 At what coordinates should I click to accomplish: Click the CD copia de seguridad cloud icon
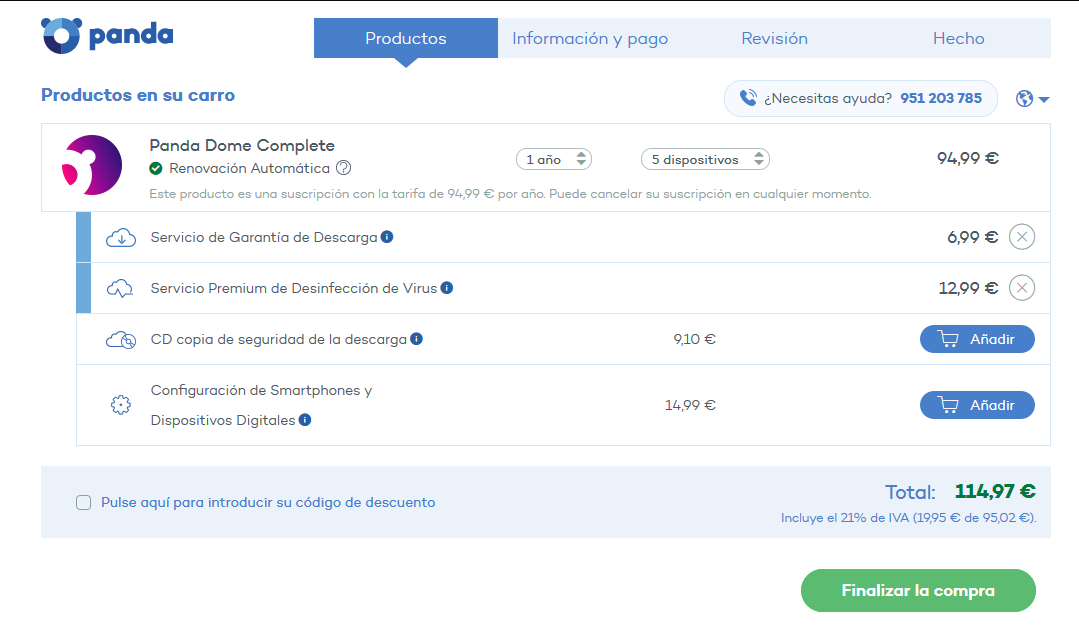(x=120, y=340)
